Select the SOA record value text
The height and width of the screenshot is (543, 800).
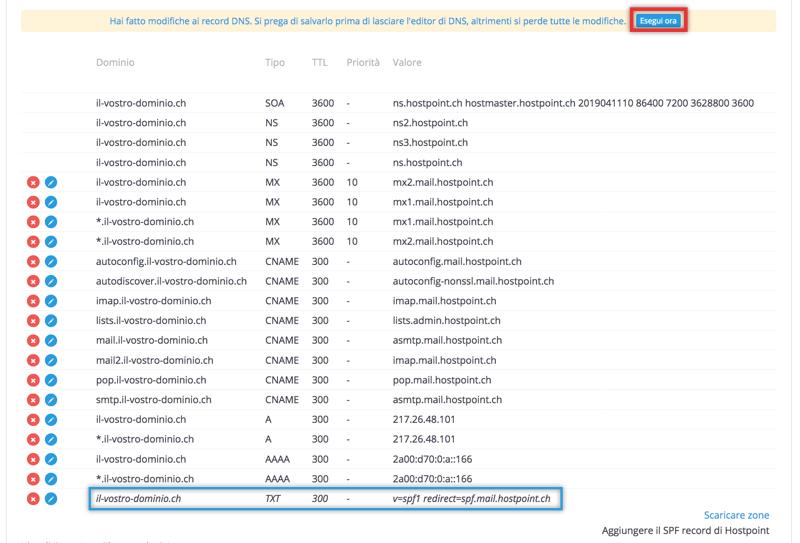coord(573,103)
